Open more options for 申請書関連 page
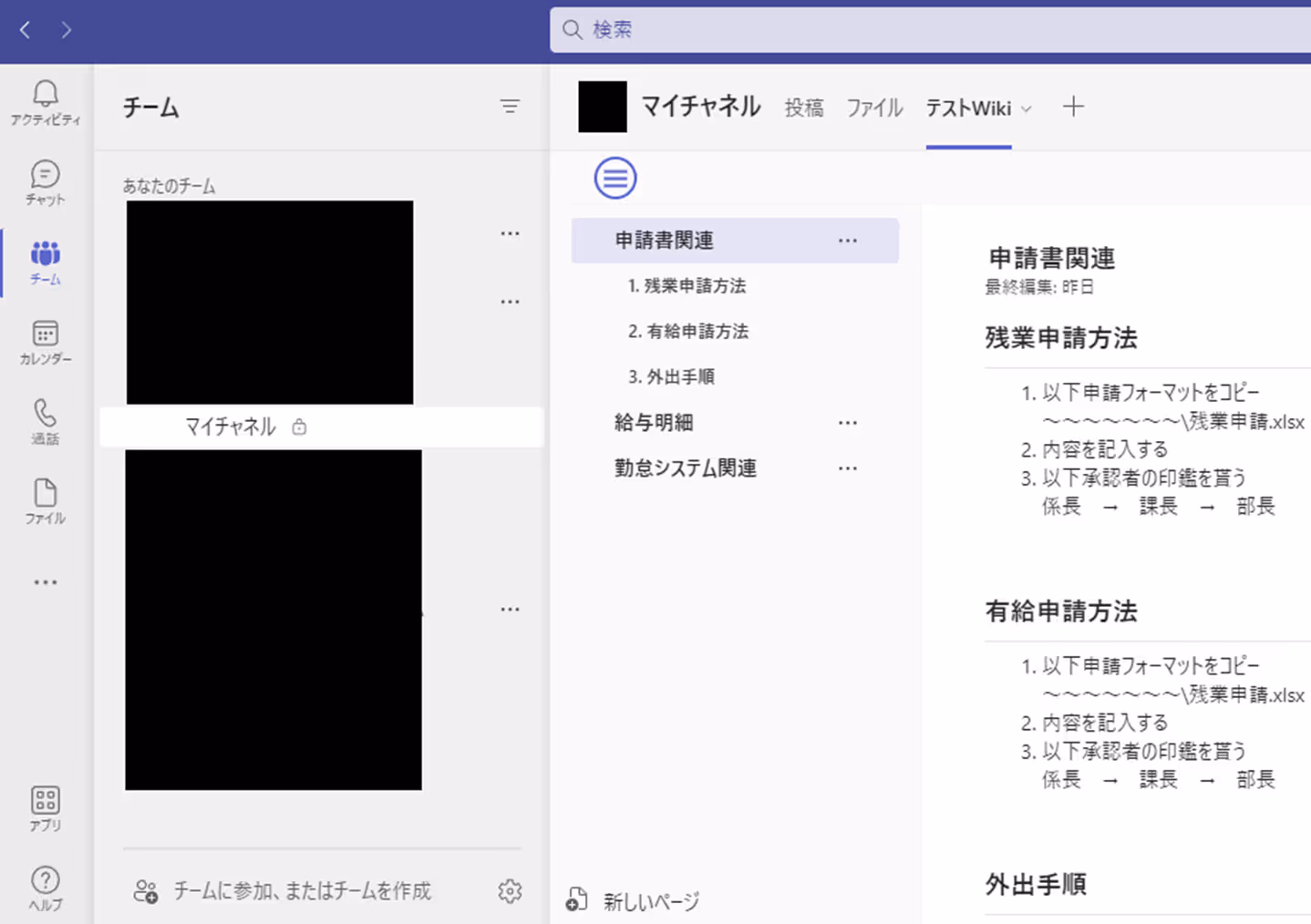The image size is (1311, 924). 848,241
